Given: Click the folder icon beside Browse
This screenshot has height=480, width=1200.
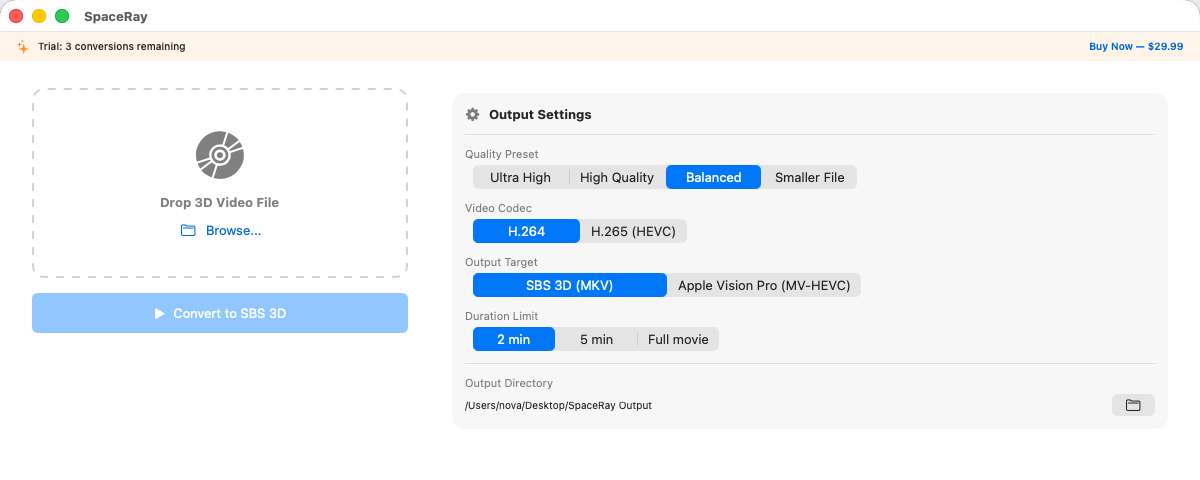Looking at the screenshot, I should coord(188,231).
